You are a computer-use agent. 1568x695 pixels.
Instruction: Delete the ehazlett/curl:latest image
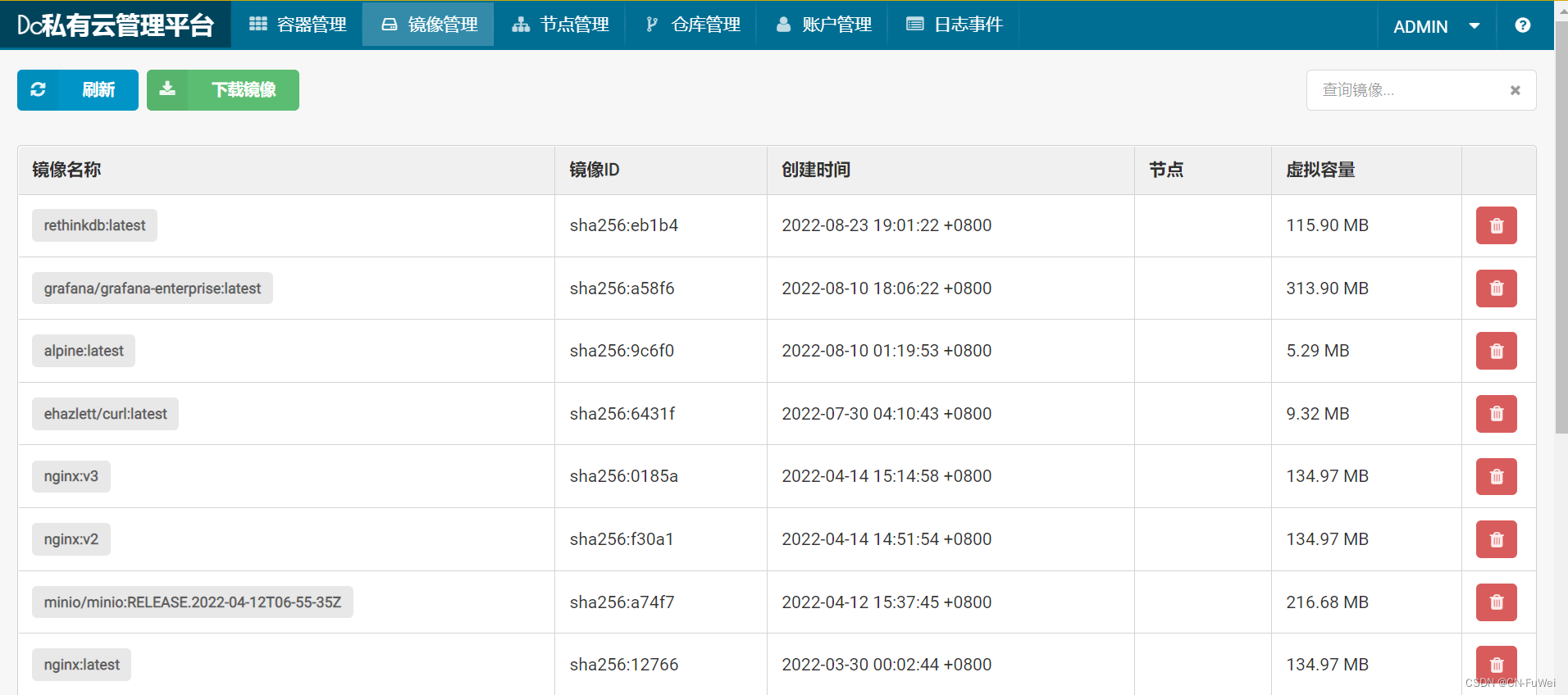pos(1496,414)
